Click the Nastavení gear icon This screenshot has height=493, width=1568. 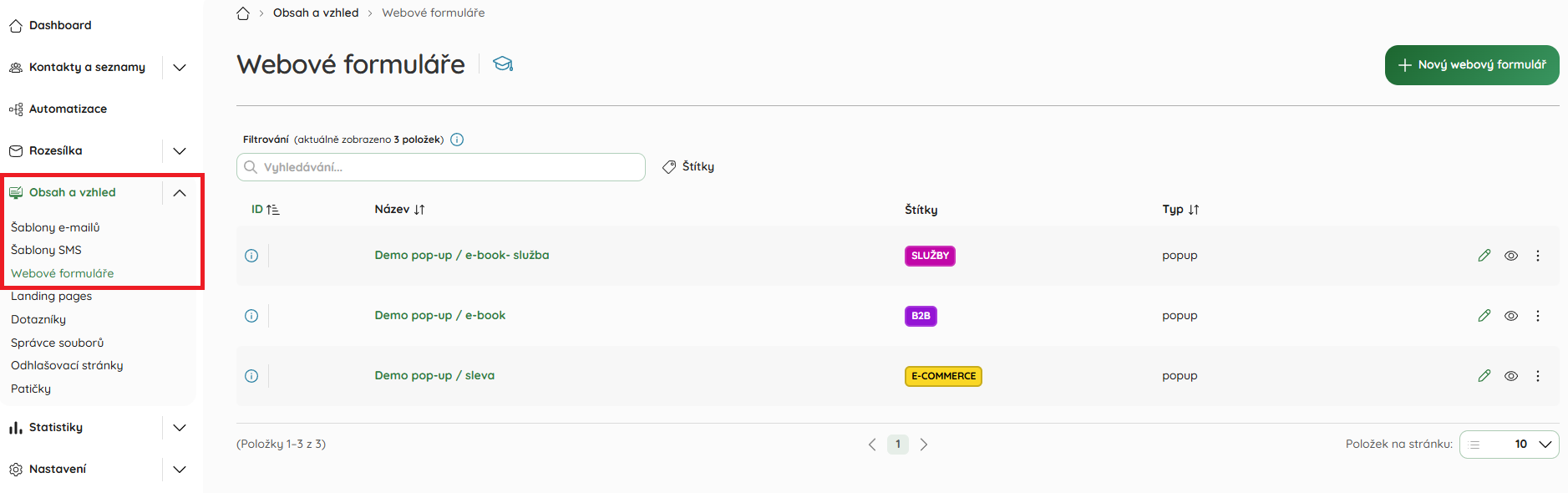pos(16,470)
